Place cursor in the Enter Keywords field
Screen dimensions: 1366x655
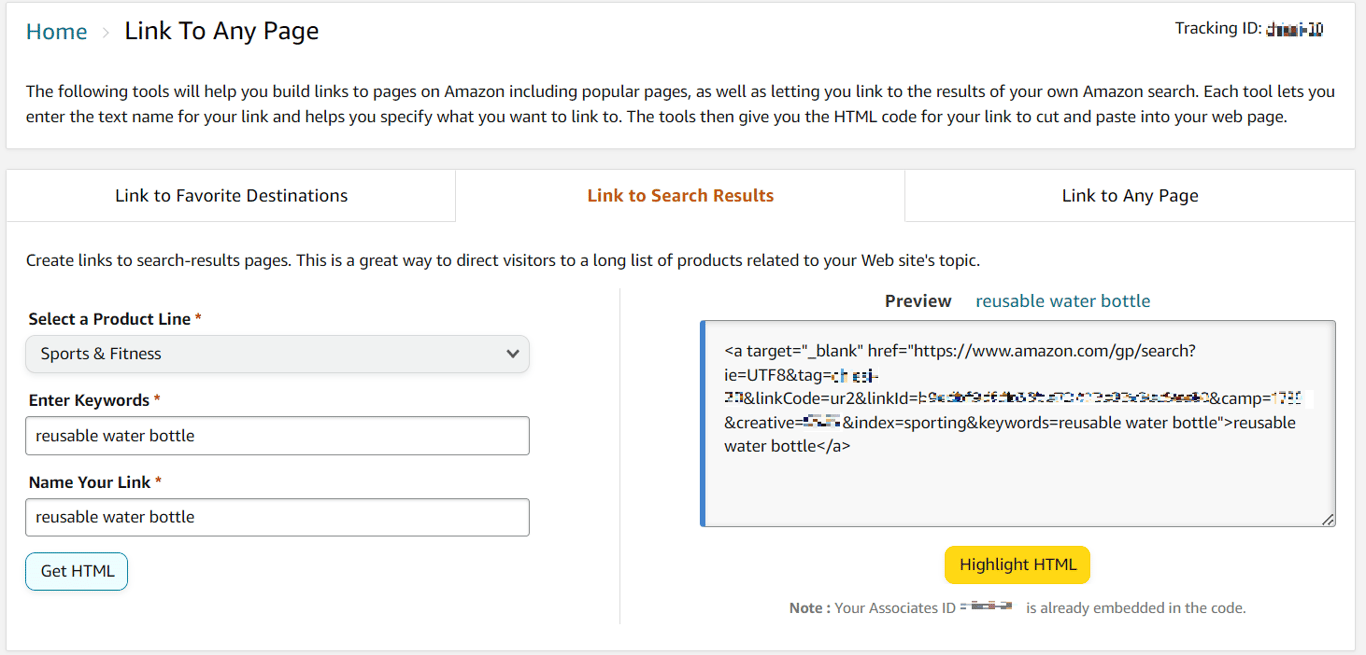277,435
